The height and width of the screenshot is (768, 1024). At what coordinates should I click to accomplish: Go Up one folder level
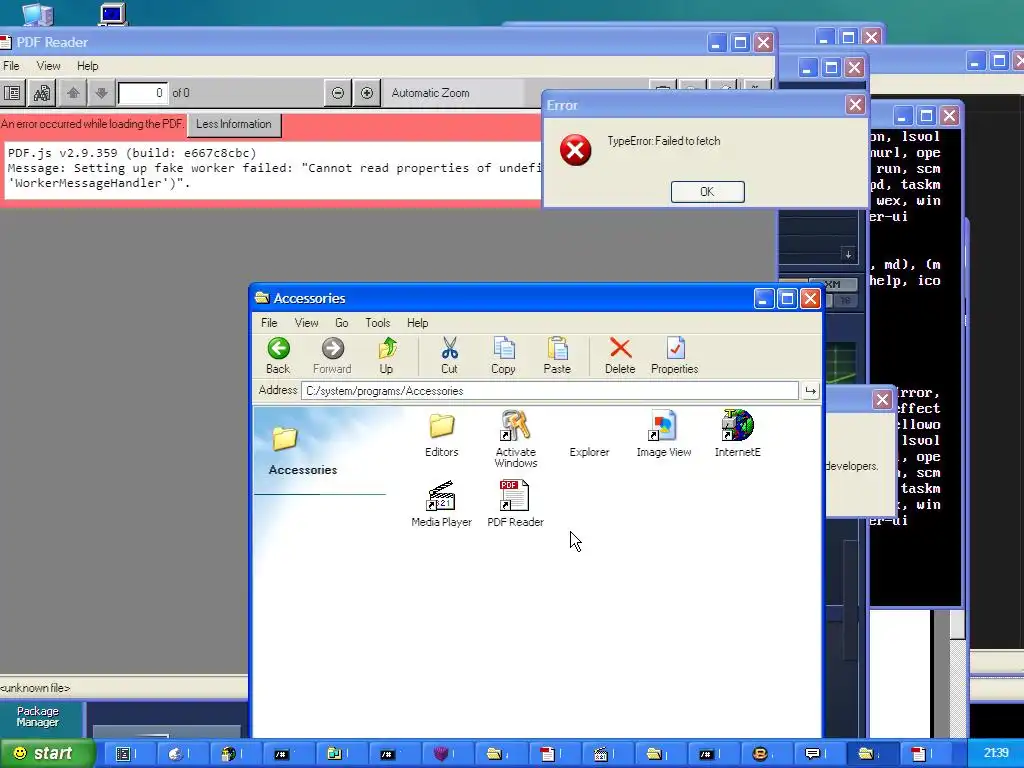[387, 356]
